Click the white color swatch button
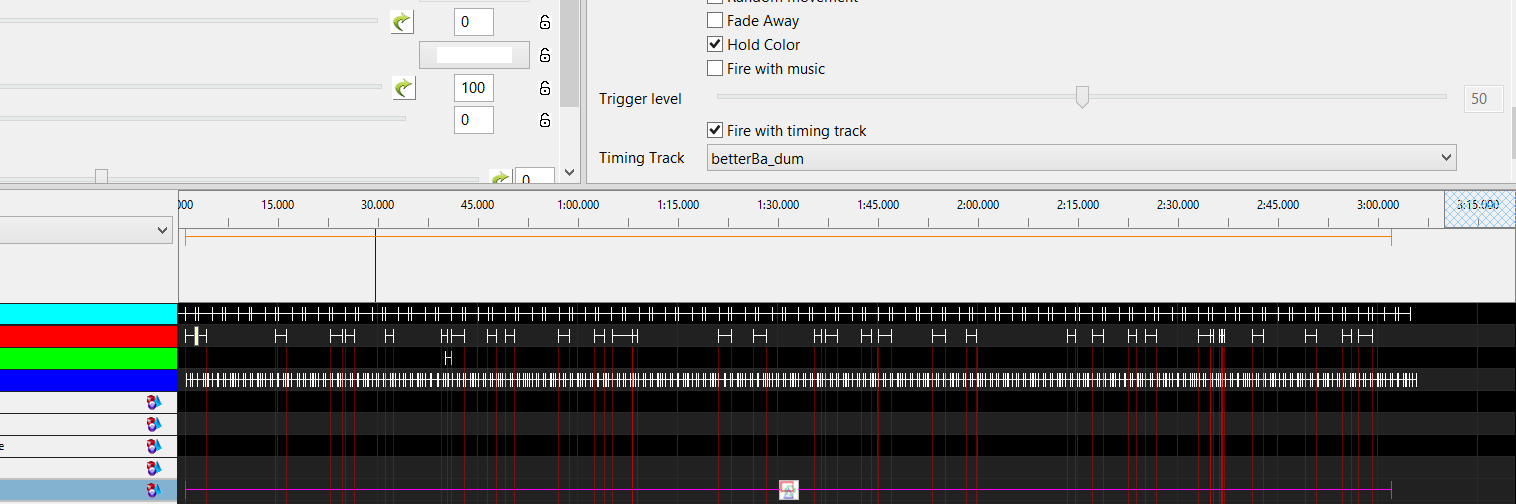 click(x=474, y=55)
